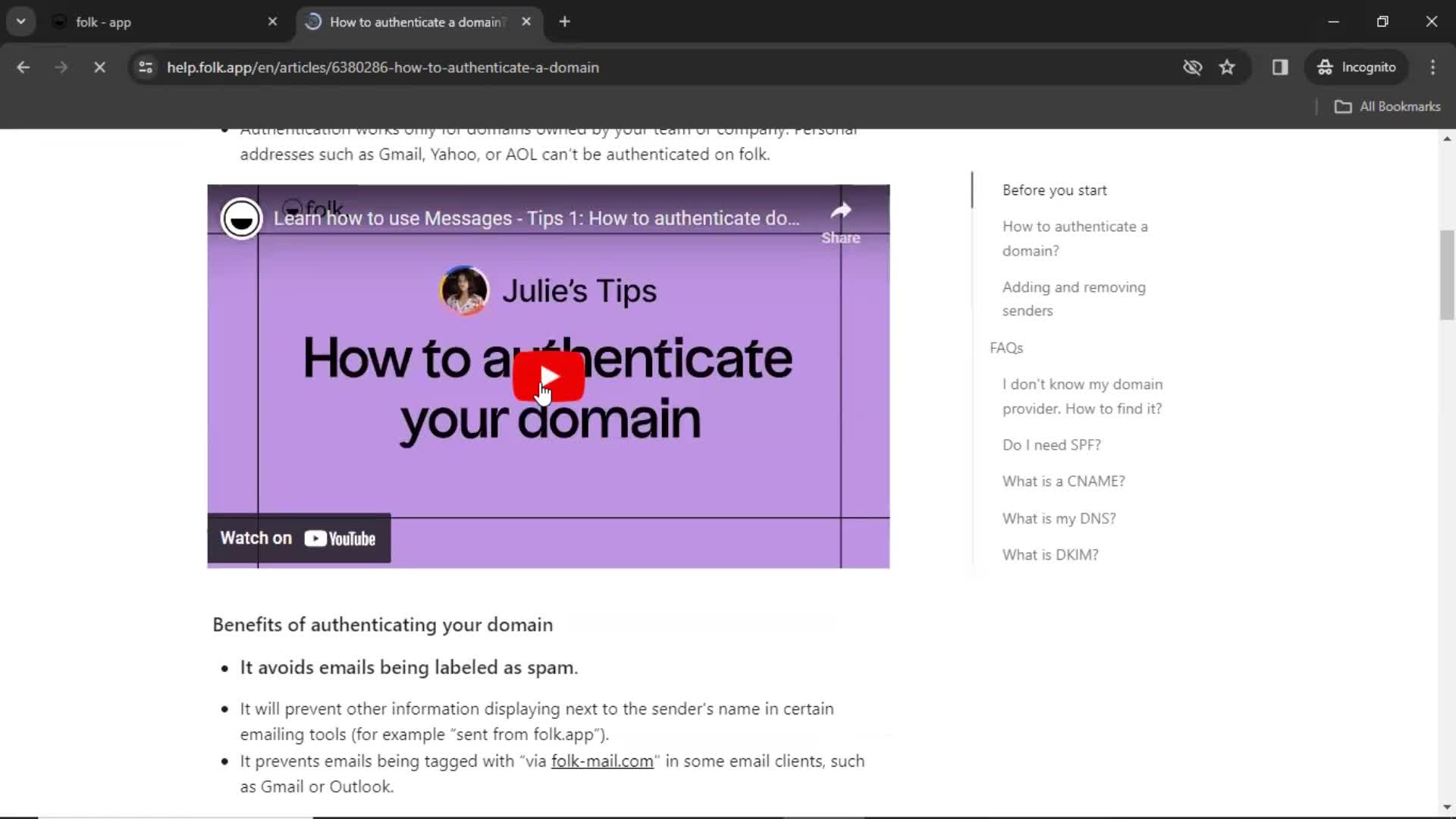Click the address bar URL
This screenshot has width=1456, height=819.
tap(383, 67)
